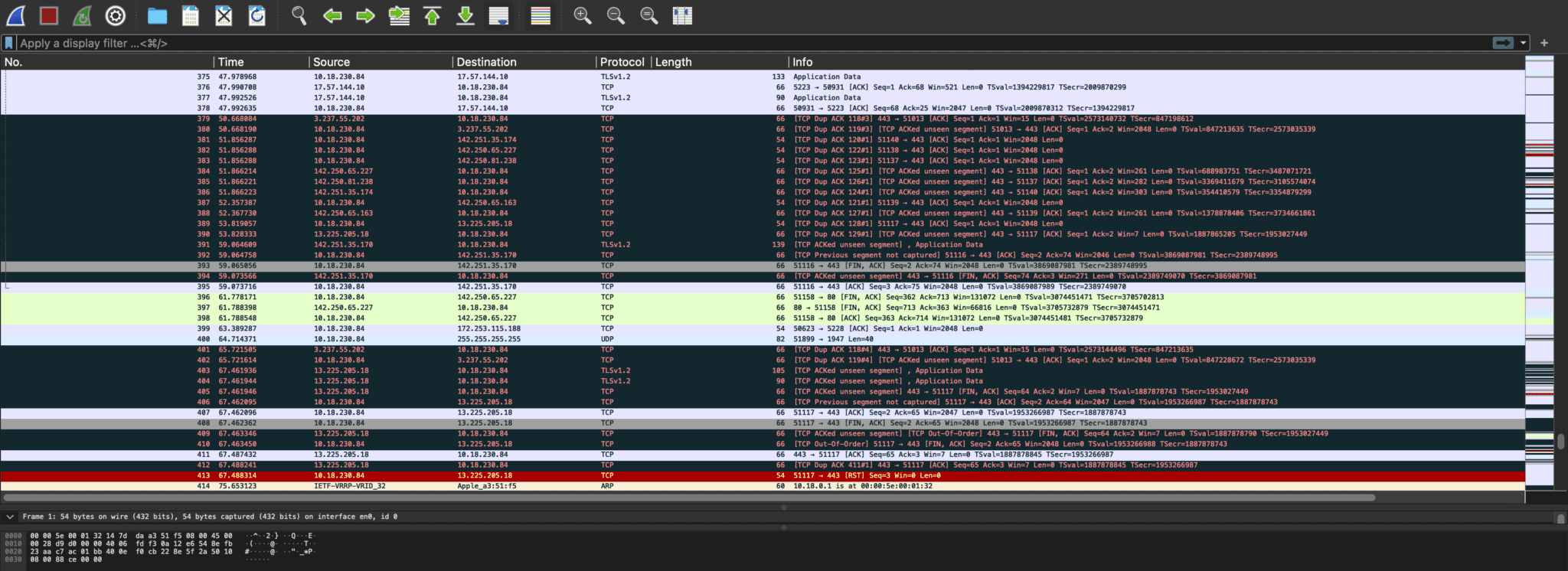
Task: Select packet 378 in the list
Action: tap(763, 108)
